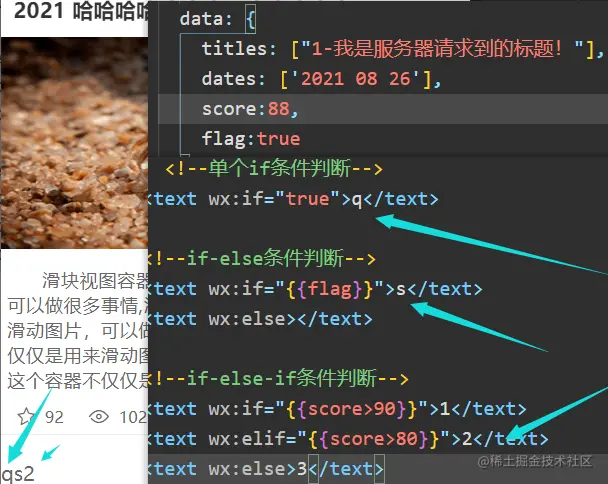Viewport: 608px width, 484px height.
Task: Click the comment '单个if条件判断'
Action: point(274,168)
